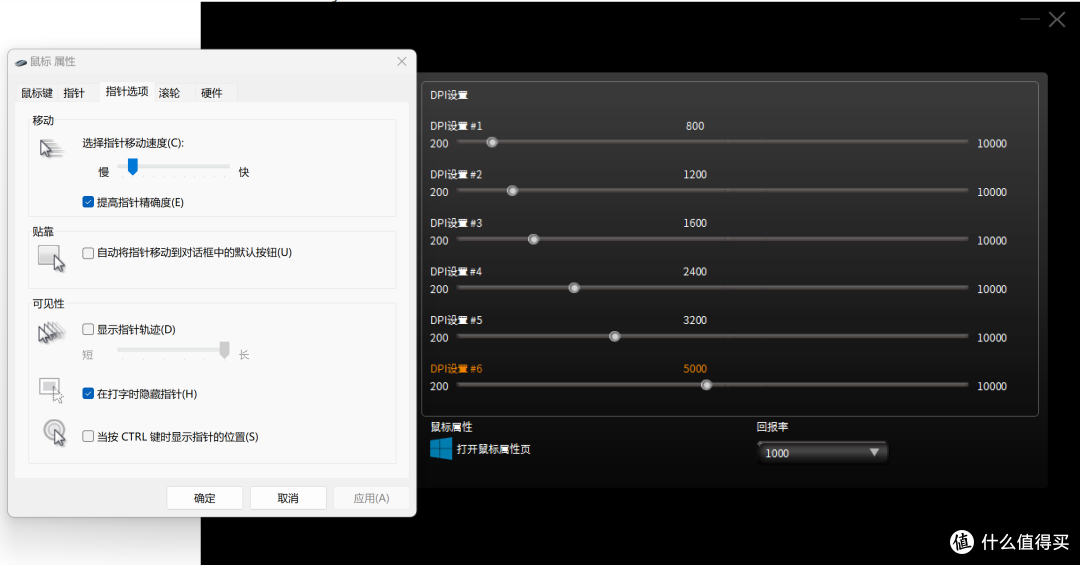
Task: Enable 显示指针轨迹(D) checkbox
Action: click(88, 329)
